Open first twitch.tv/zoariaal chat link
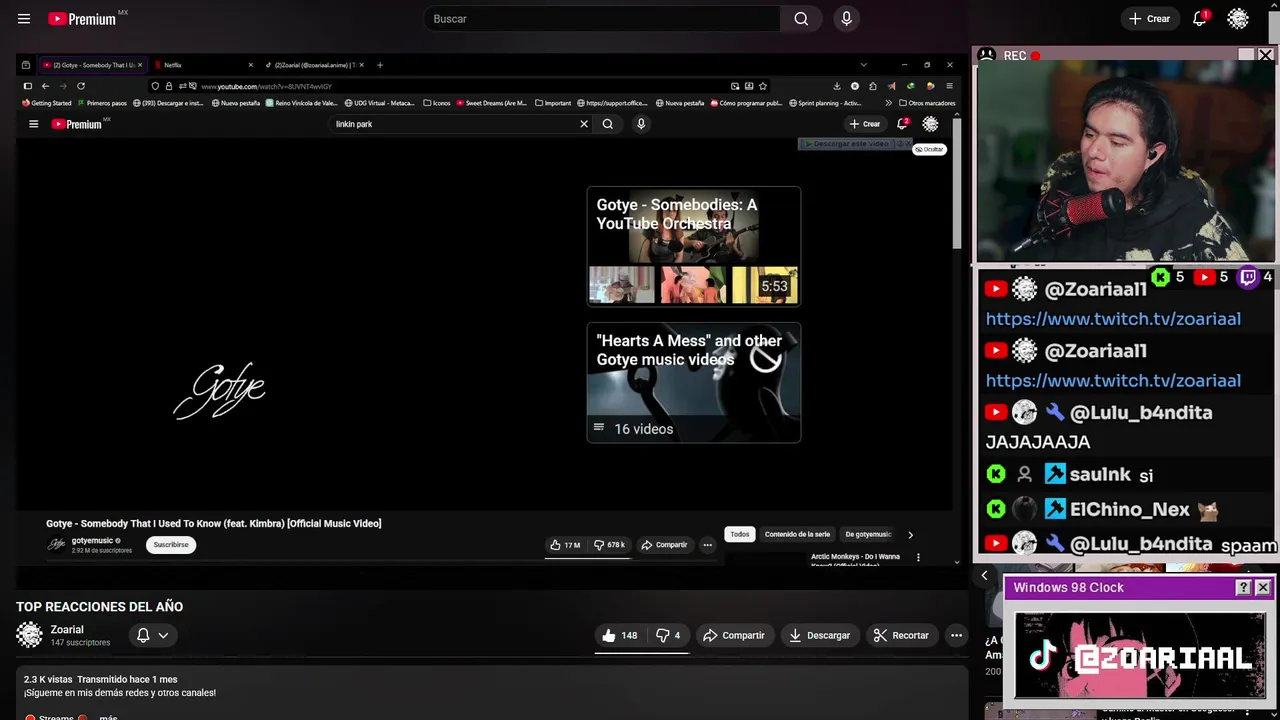The image size is (1280, 720). tap(1113, 319)
